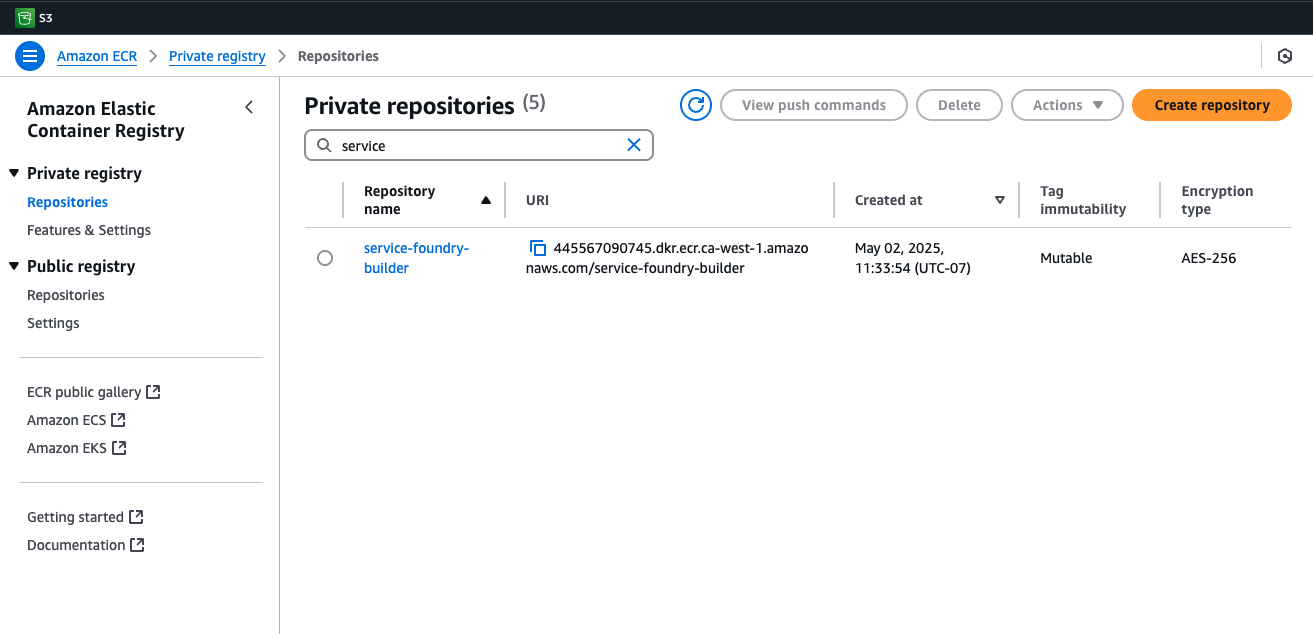Click the magnifier icon in search box
The image size is (1313, 634).
[x=324, y=145]
